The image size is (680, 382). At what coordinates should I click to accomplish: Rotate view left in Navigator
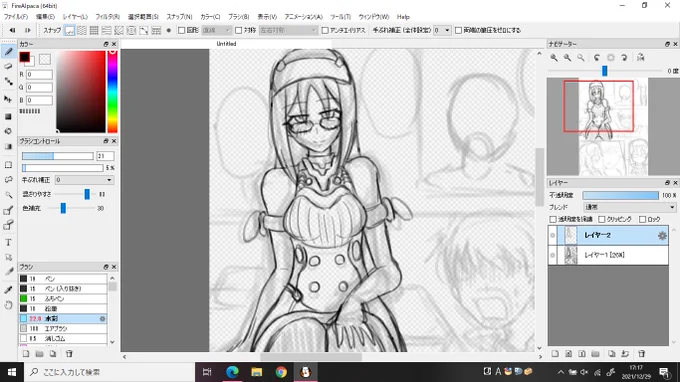click(597, 58)
